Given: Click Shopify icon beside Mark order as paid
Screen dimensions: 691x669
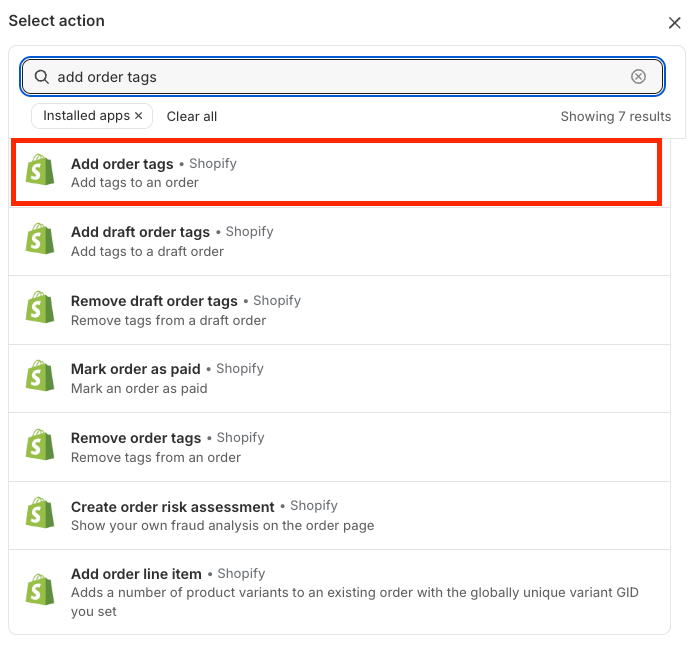Looking at the screenshot, I should pos(40,375).
